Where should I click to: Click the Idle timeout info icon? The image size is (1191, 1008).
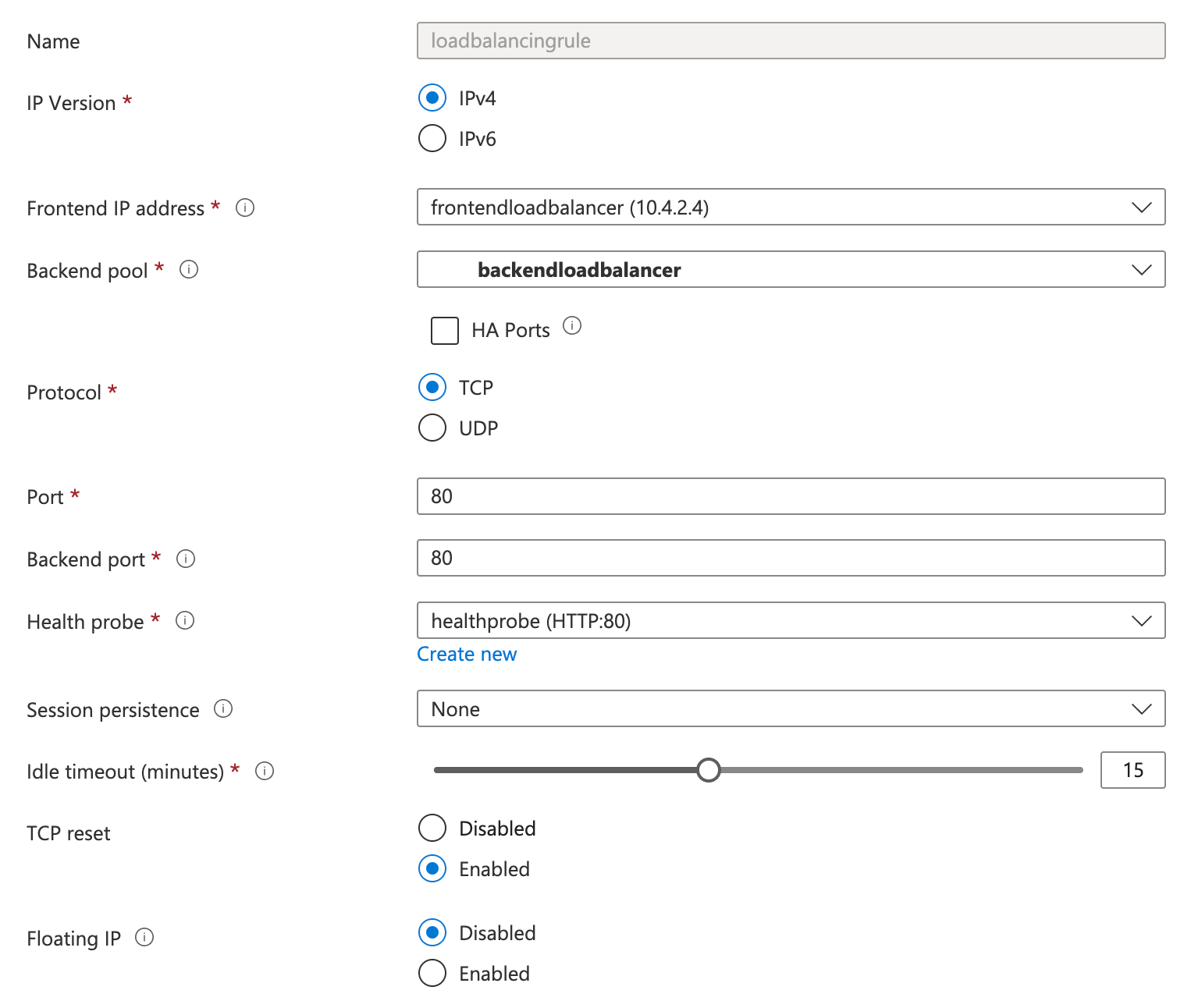[x=265, y=771]
